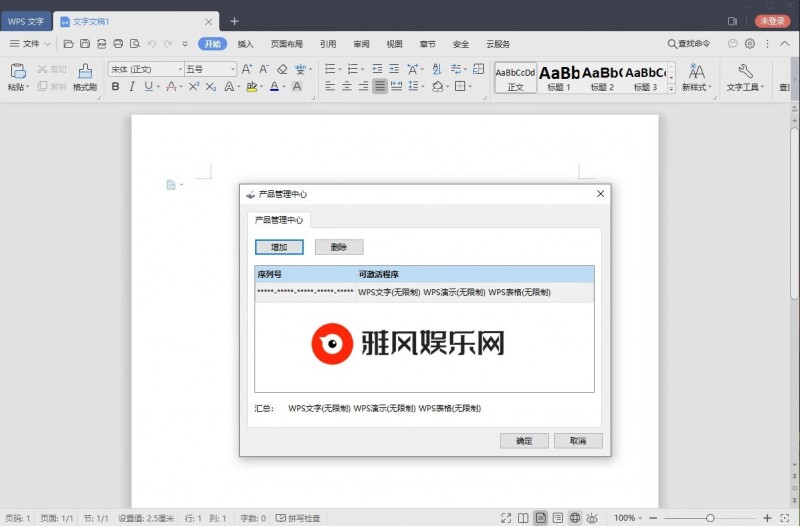Screen dimensions: 800x526
Task: Open the 审阅 ribbon tab
Action: tap(361, 44)
